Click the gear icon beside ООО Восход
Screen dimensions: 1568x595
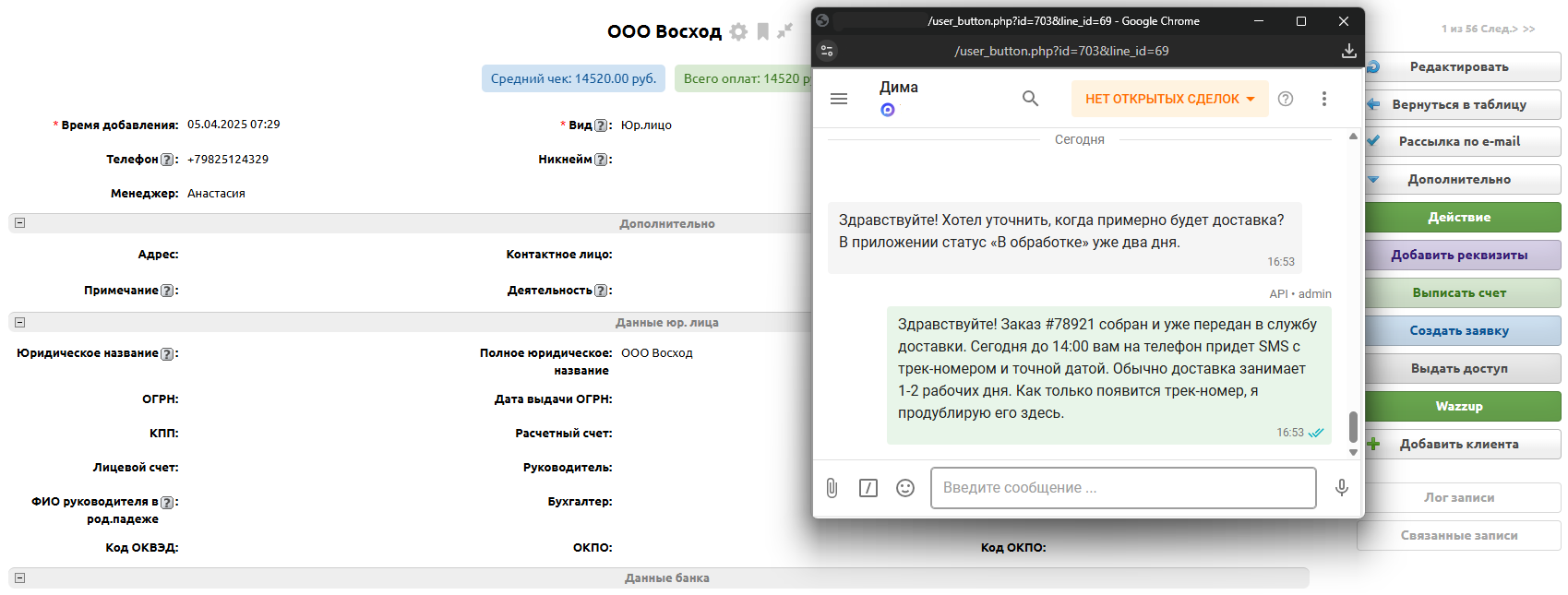pyautogui.click(x=738, y=32)
